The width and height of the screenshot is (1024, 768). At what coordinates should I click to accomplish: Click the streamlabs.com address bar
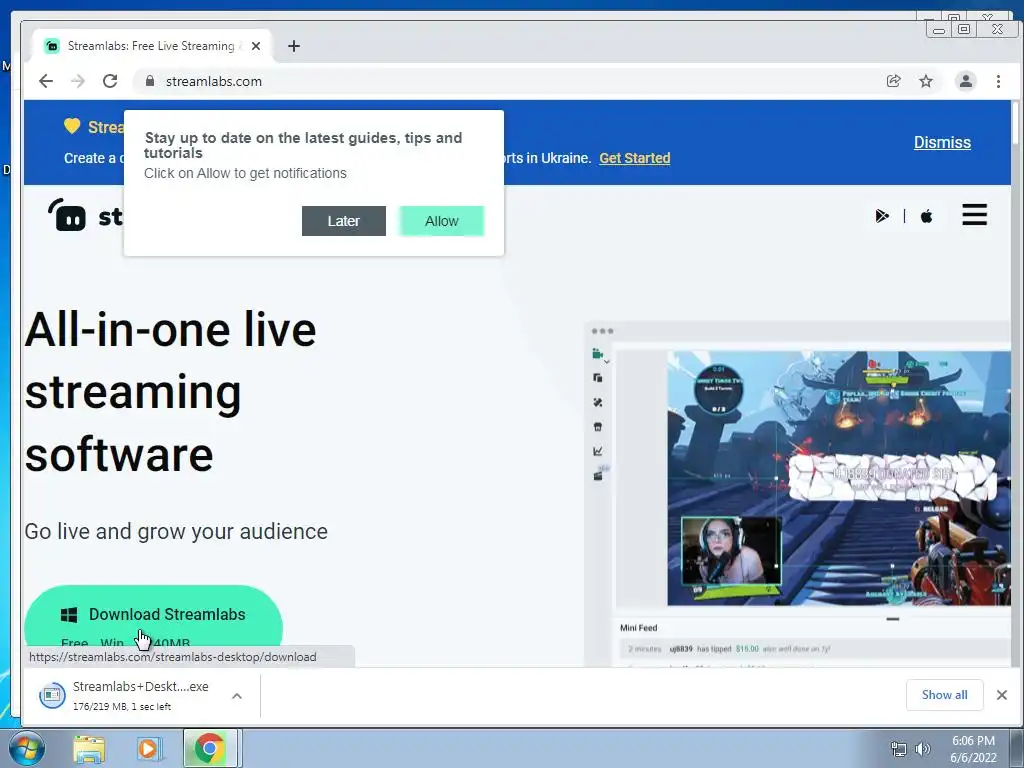pyautogui.click(x=509, y=81)
